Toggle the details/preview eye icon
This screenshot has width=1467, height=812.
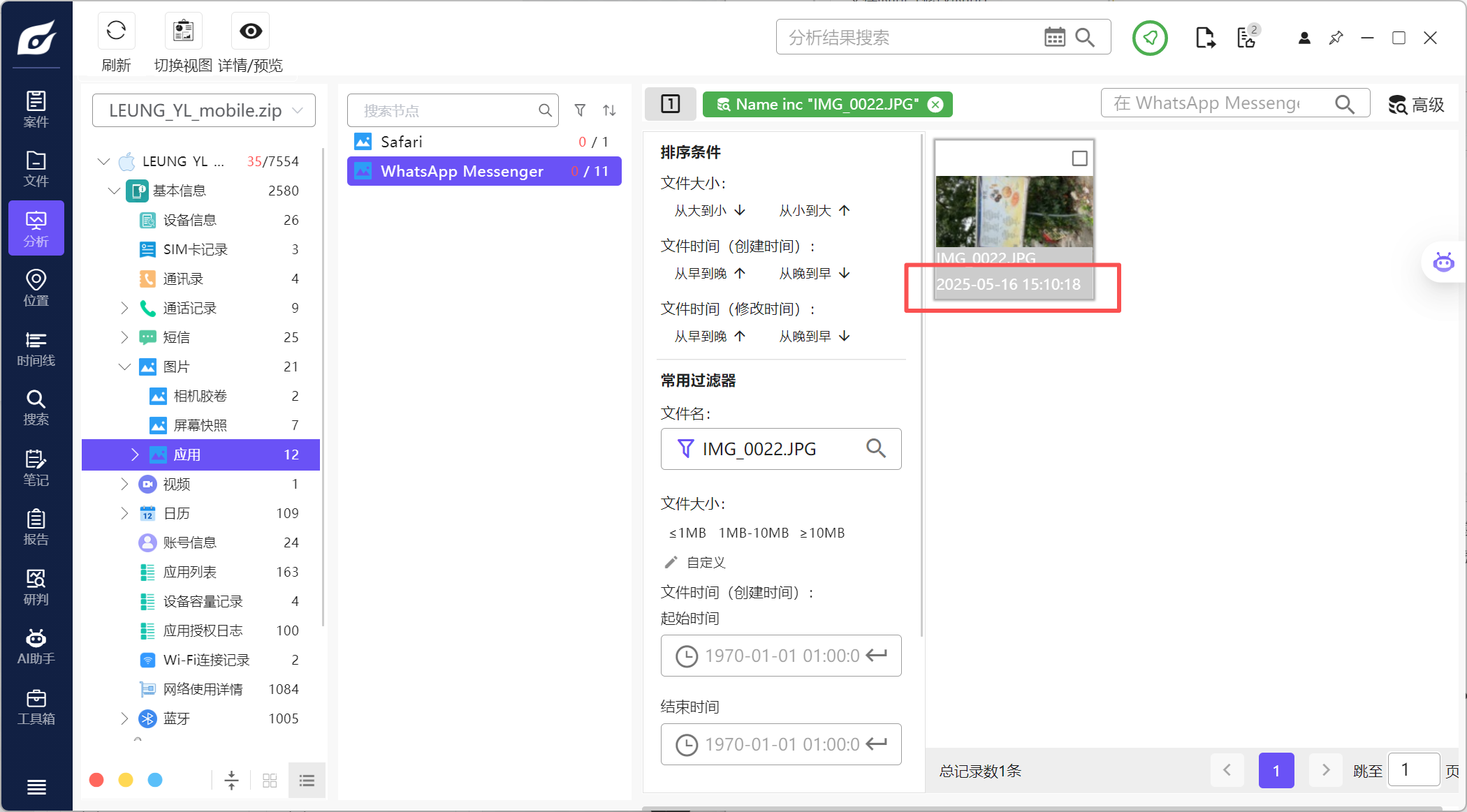click(x=251, y=31)
